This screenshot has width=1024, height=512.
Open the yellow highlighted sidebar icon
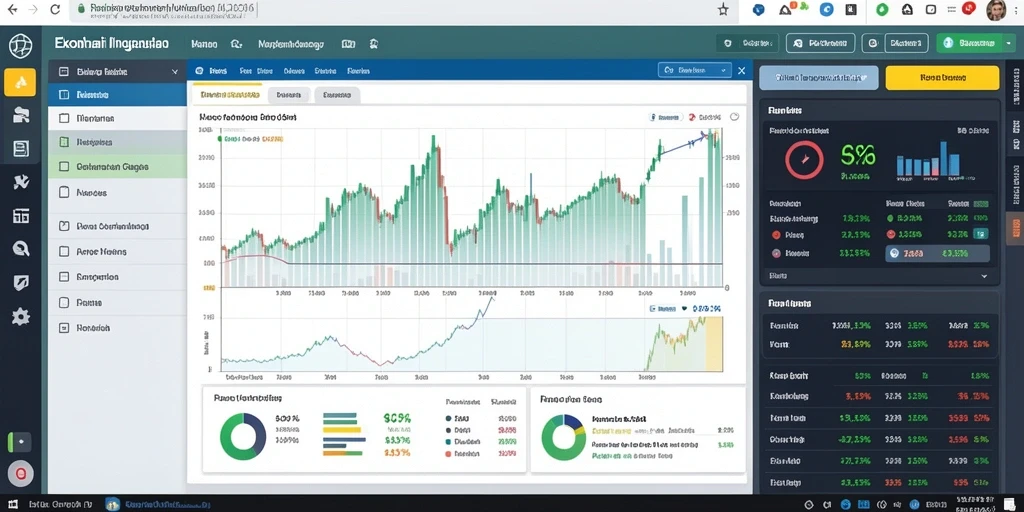(x=20, y=82)
